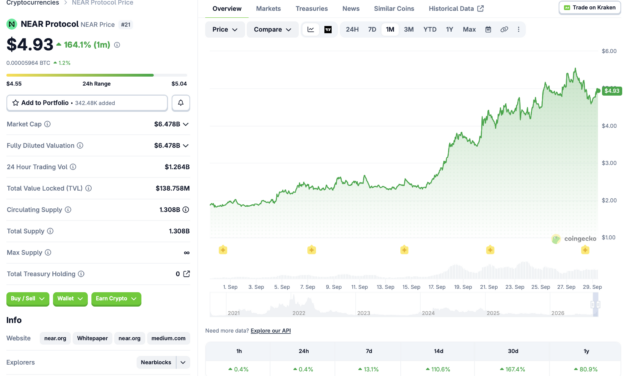The height and width of the screenshot is (376, 627).
Task: Open the 24 Hour Trading Vol info icon
Action: pyautogui.click(x=73, y=167)
